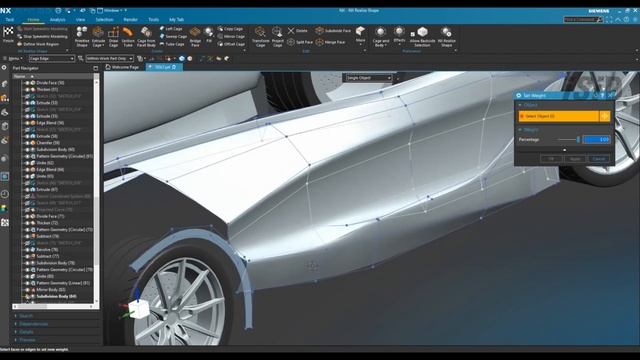The image size is (640, 360).
Task: Click Define Work Region
Action: (38, 44)
